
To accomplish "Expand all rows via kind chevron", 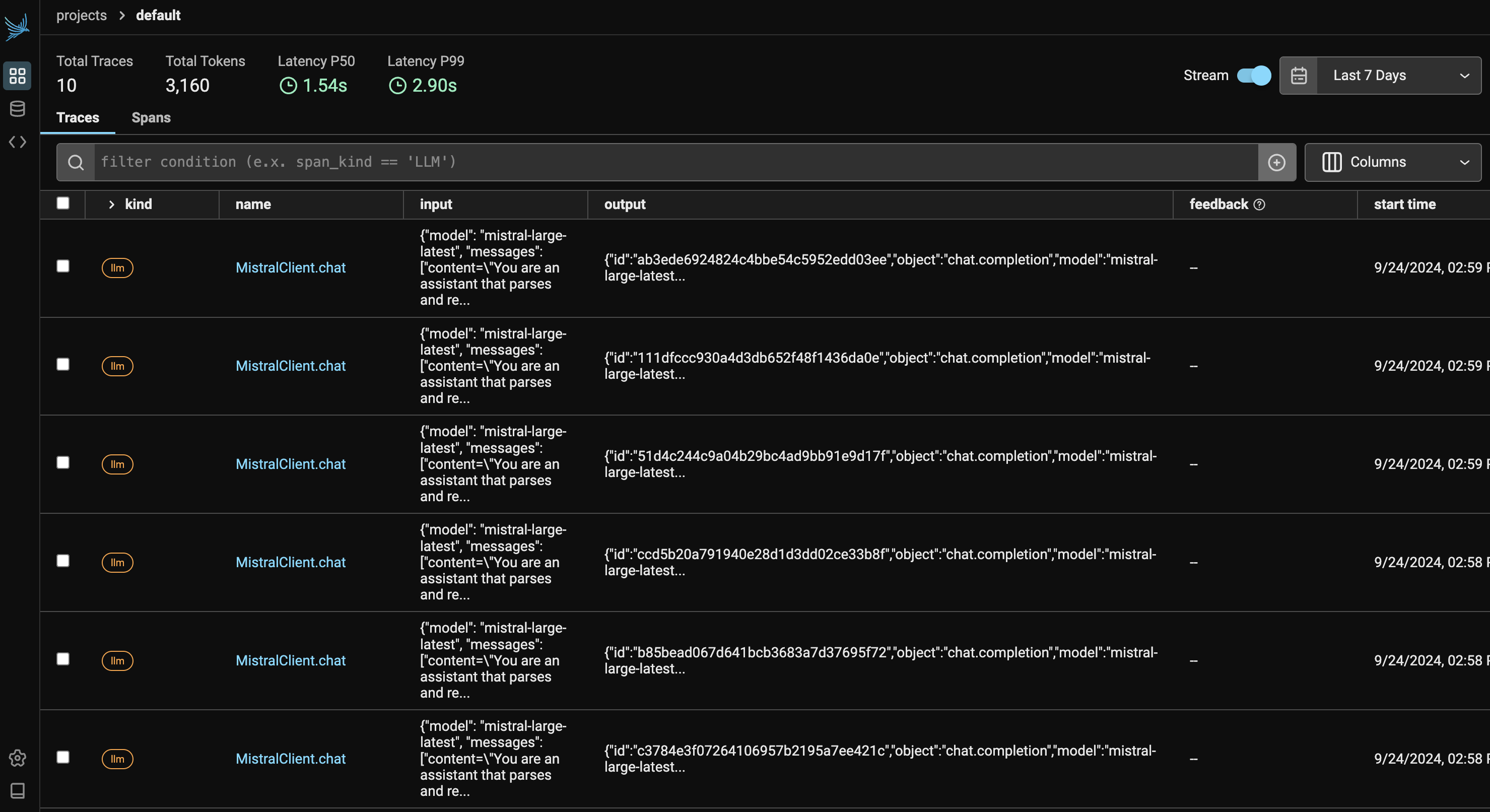I will [112, 204].
